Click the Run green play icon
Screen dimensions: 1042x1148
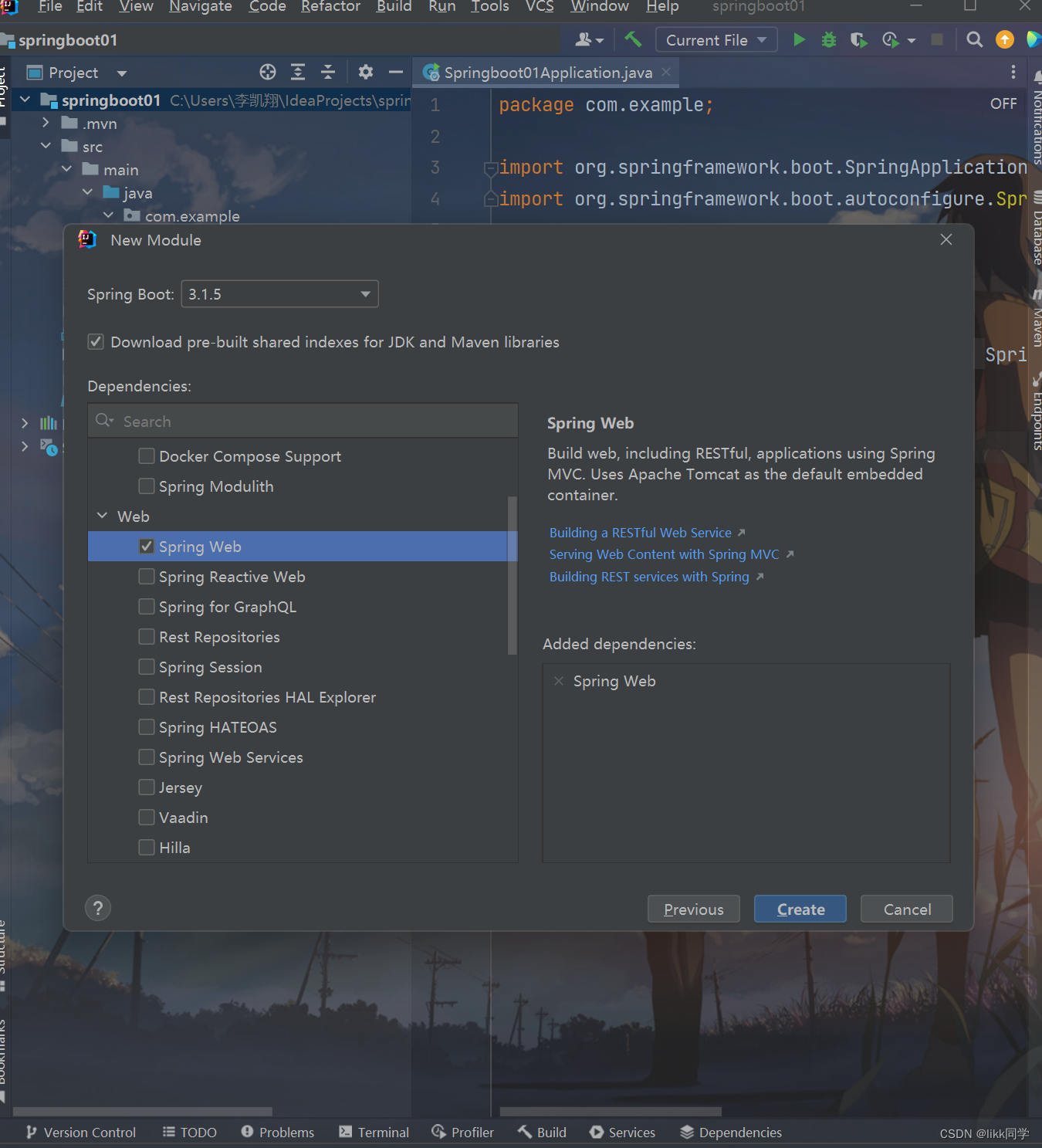click(x=800, y=39)
